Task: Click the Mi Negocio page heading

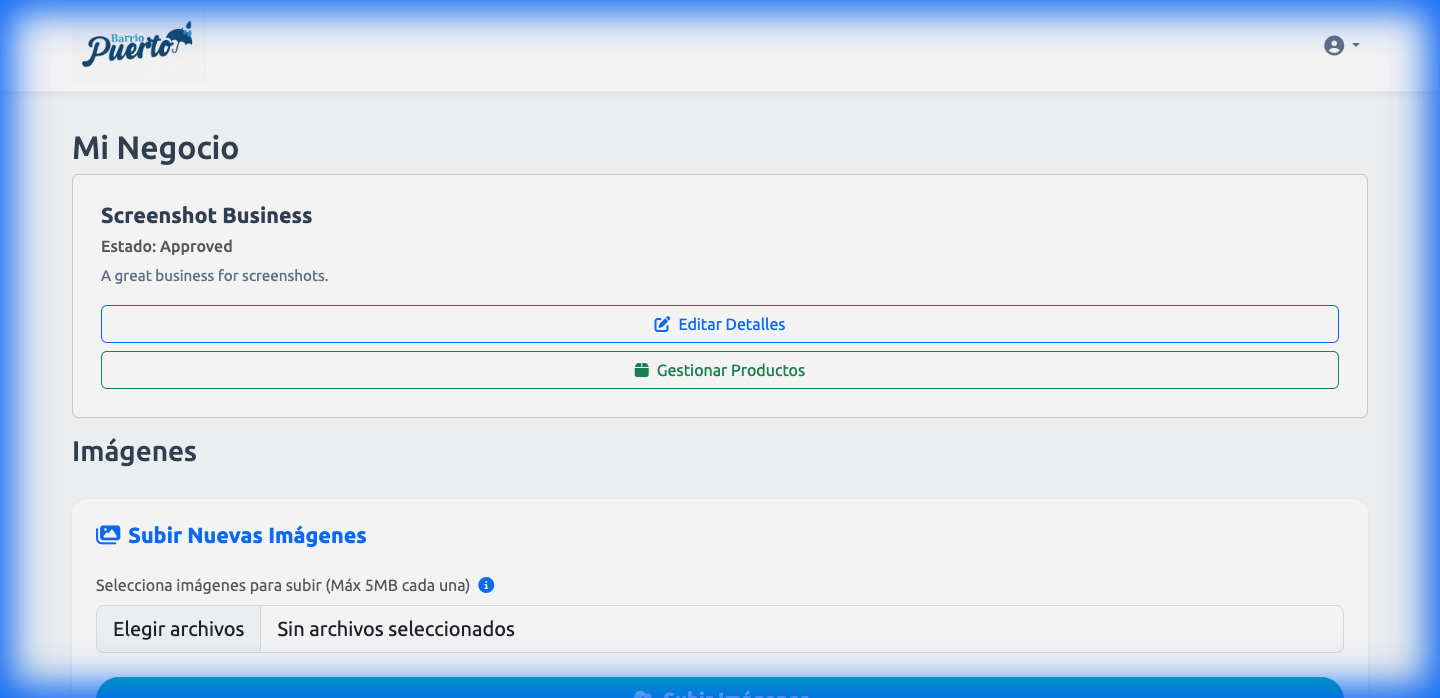Action: point(155,147)
